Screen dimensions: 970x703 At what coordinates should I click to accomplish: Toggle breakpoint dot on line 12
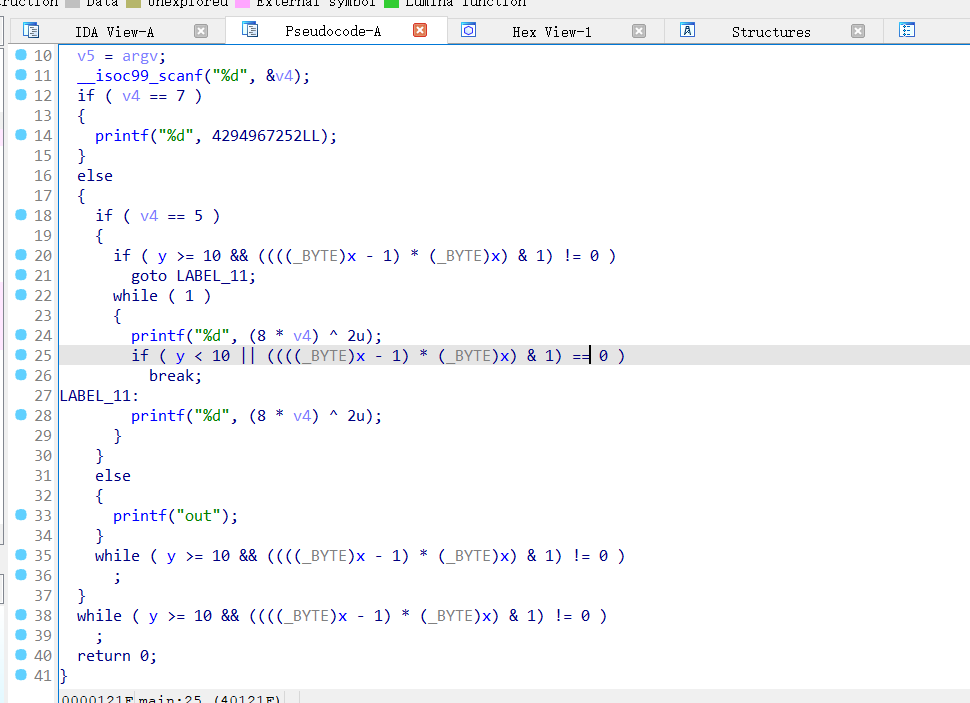pos(21,95)
